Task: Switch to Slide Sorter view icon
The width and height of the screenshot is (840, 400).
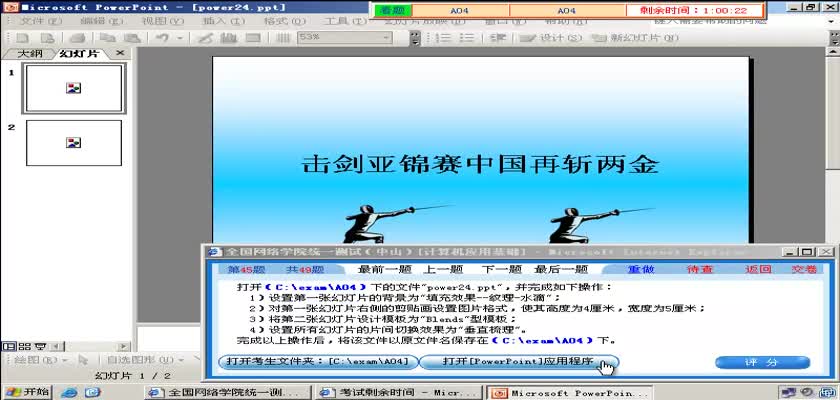Action: pos(25,346)
